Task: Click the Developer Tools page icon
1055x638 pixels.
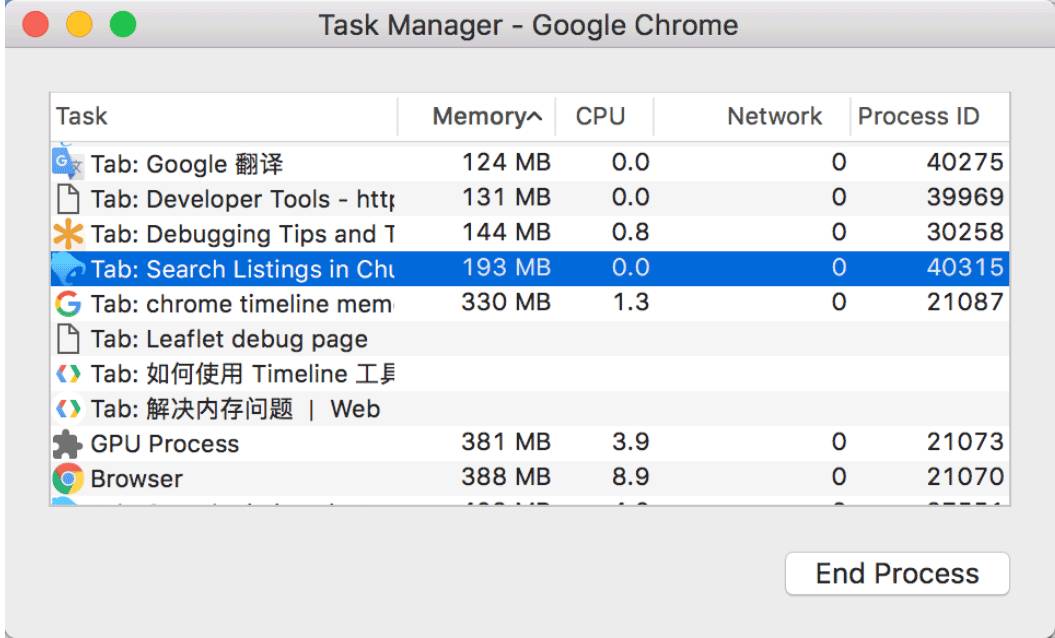Action: (x=66, y=199)
